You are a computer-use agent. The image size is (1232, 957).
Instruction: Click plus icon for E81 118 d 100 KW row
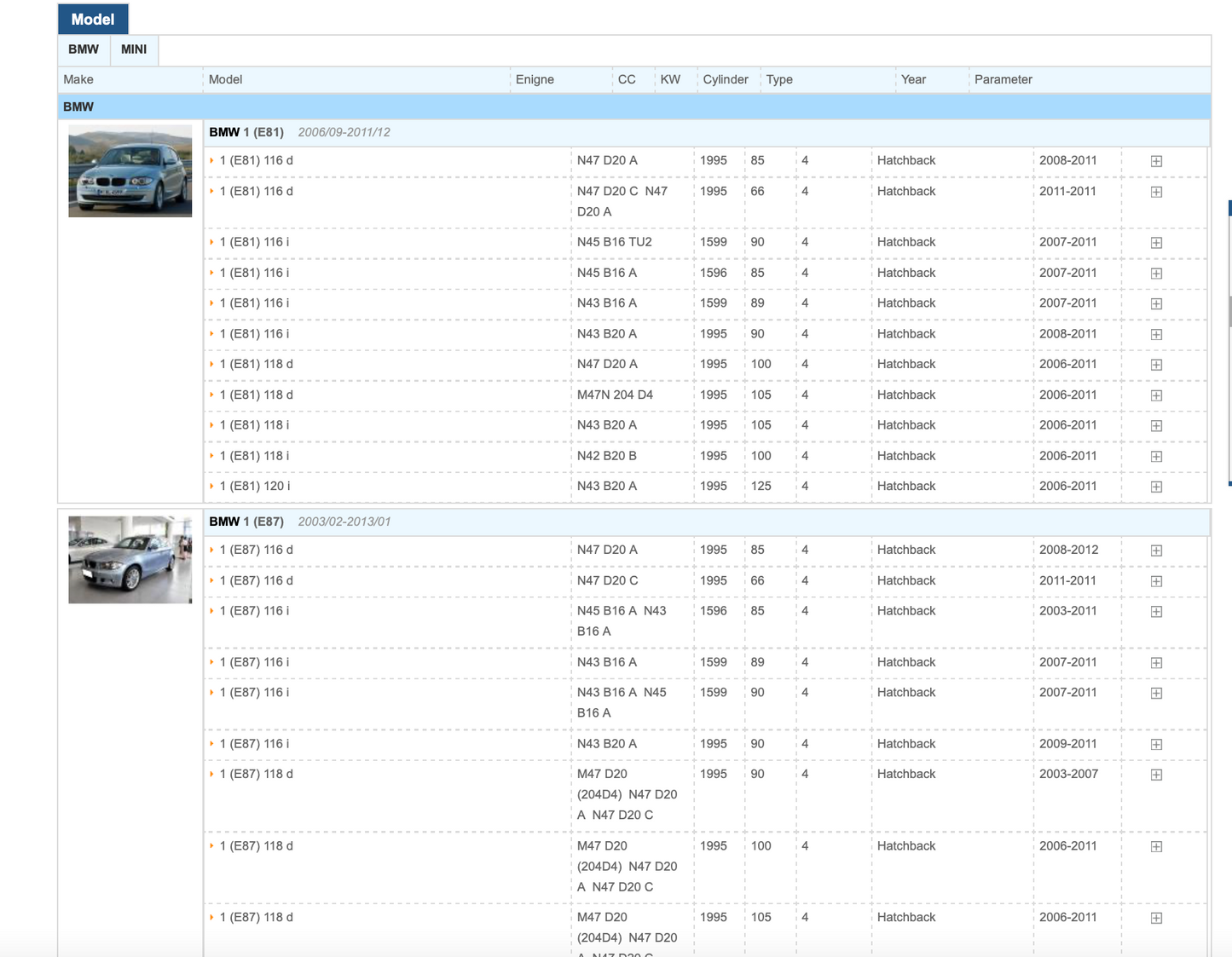(1156, 365)
